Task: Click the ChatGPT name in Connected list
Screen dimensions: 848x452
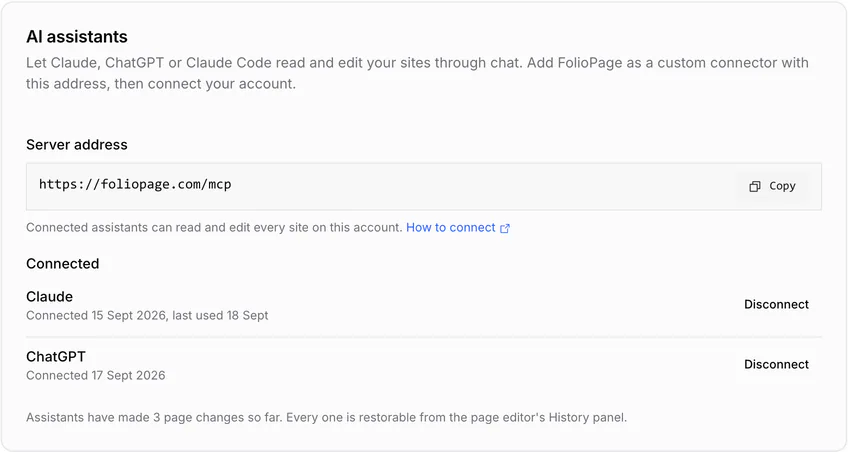Action: coord(56,357)
